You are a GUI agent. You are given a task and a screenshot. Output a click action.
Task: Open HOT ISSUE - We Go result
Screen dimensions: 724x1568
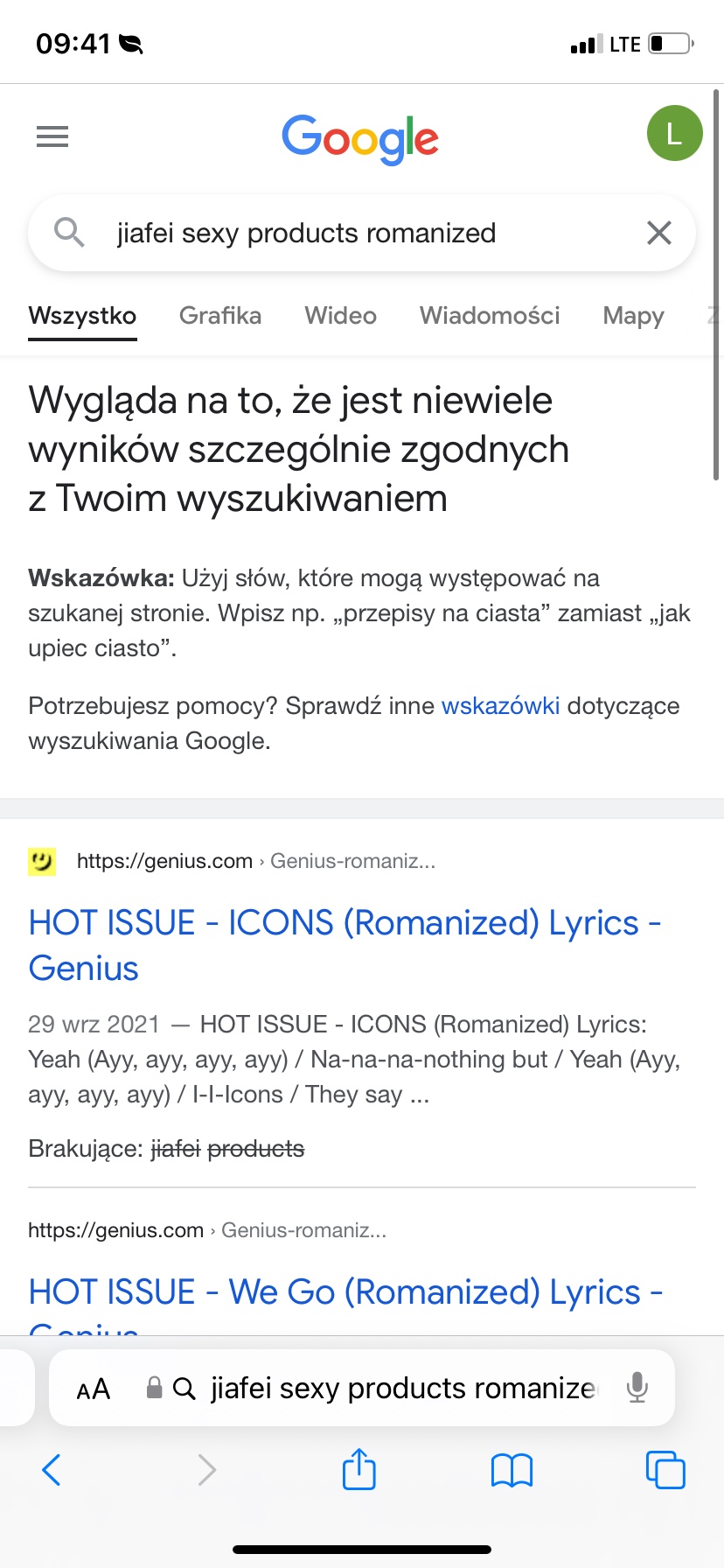pyautogui.click(x=345, y=1292)
